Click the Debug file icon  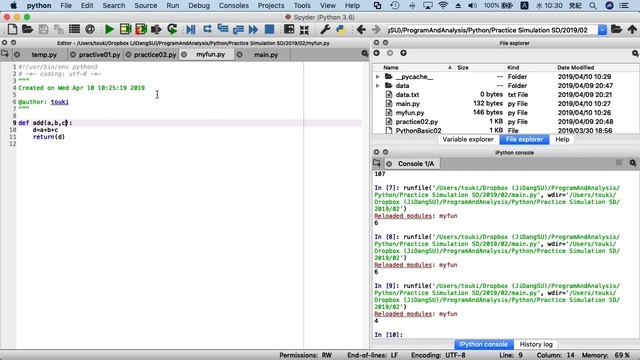pos(191,29)
